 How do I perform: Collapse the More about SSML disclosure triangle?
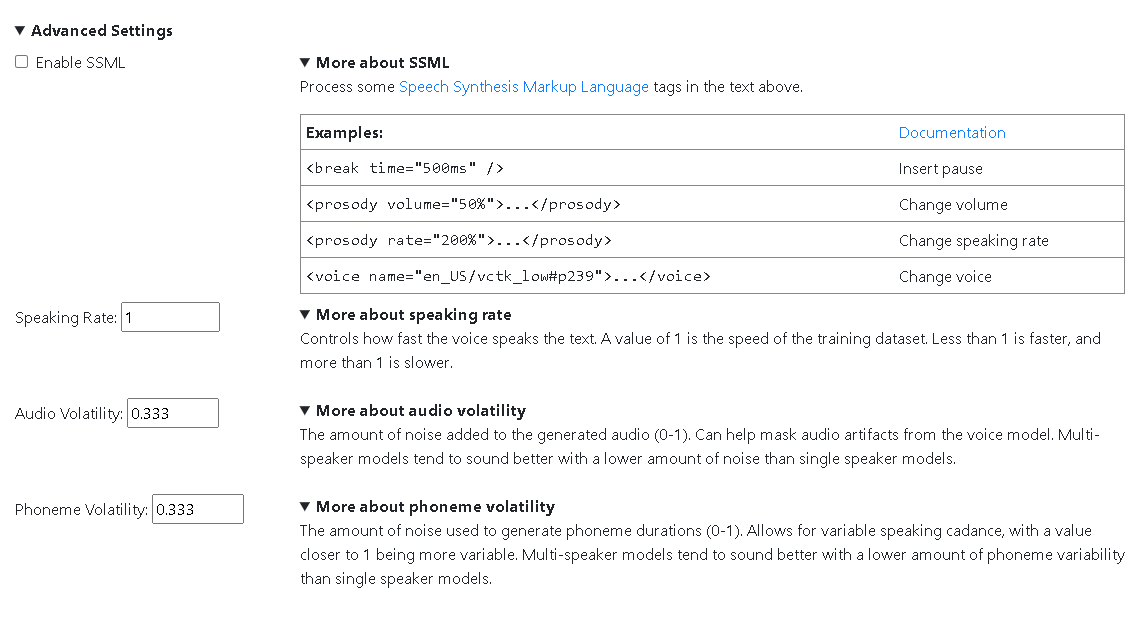pyautogui.click(x=305, y=62)
